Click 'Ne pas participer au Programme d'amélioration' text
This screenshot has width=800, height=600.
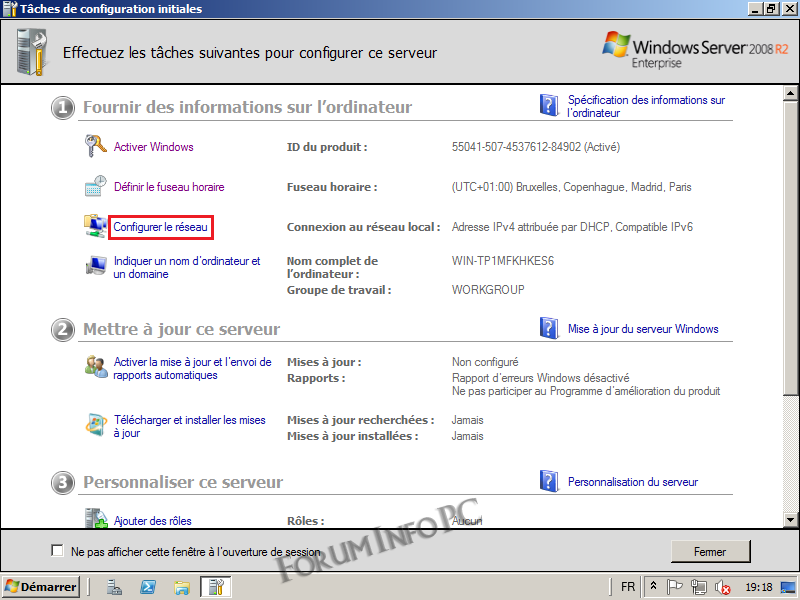(x=586, y=391)
